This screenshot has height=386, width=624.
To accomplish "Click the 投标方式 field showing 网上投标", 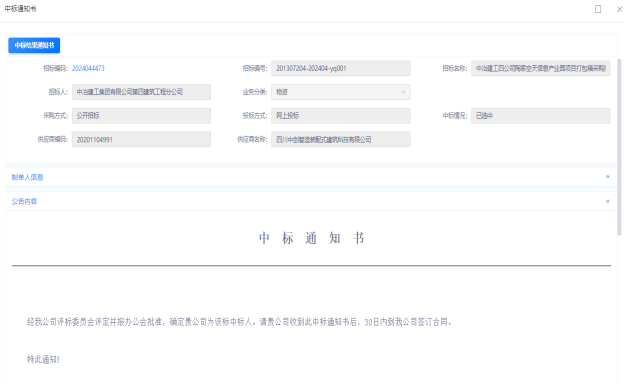I will (x=341, y=116).
